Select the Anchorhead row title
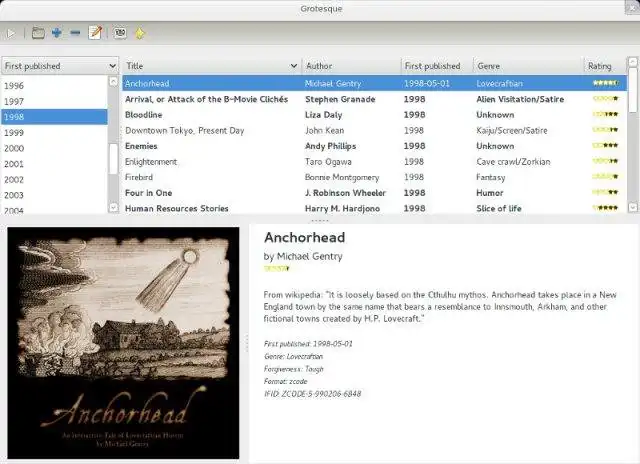The height and width of the screenshot is (464, 640). click(x=147, y=84)
